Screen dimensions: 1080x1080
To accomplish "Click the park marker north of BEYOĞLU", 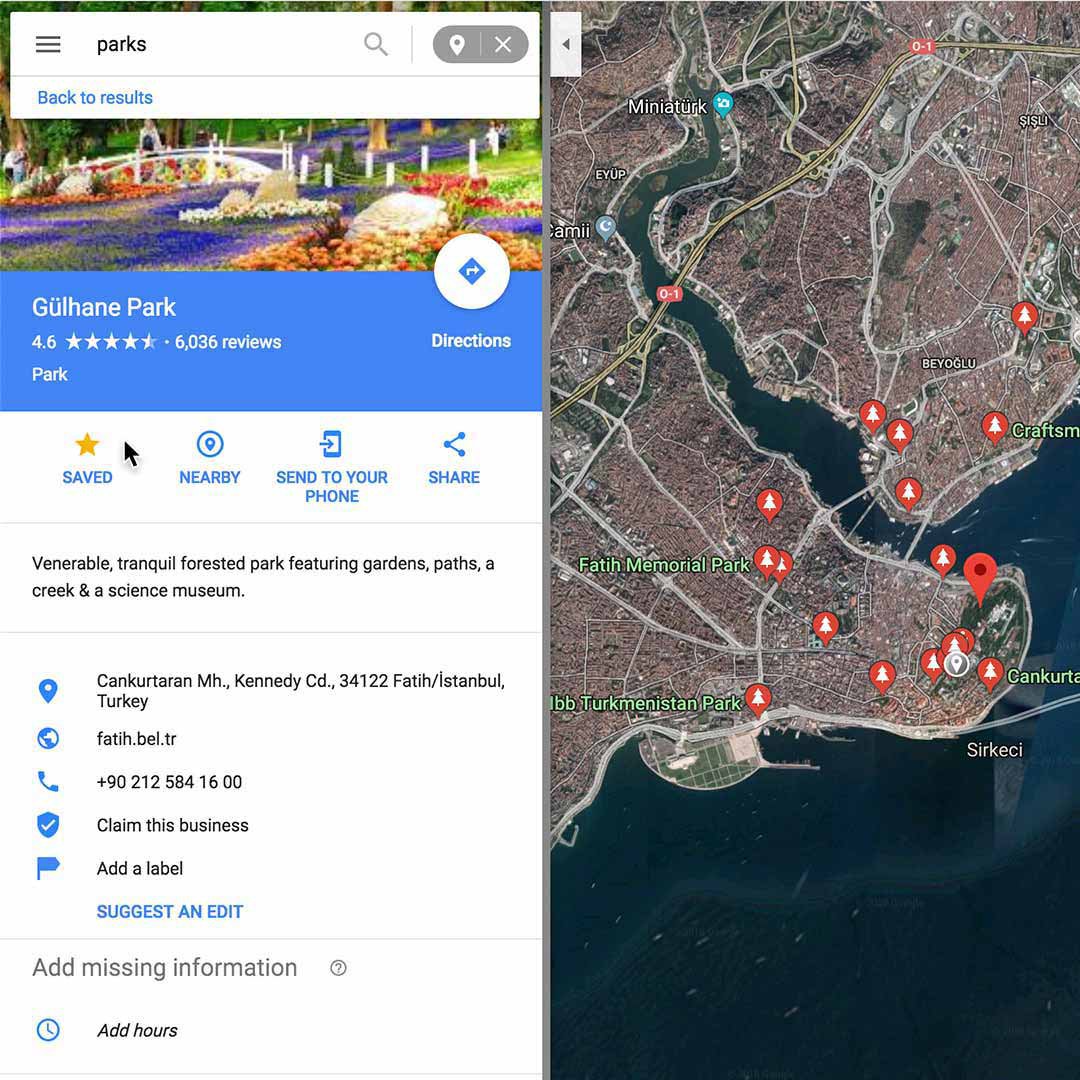I will [x=1025, y=317].
